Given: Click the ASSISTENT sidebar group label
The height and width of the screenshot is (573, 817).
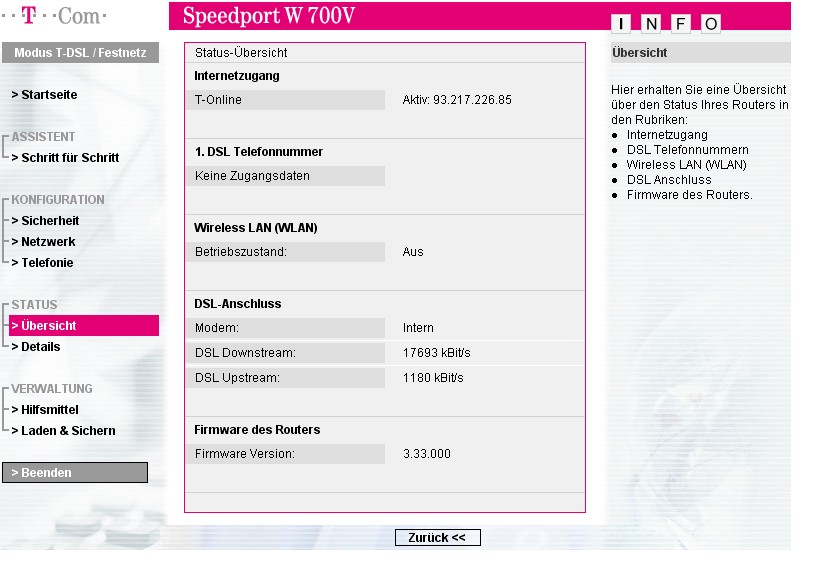Looking at the screenshot, I should coord(43,137).
